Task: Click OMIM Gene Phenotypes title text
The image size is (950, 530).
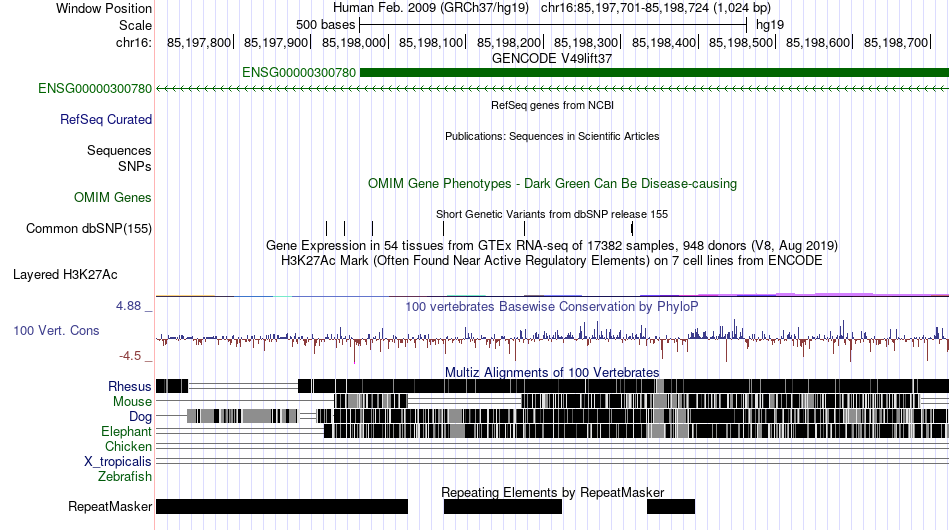Action: point(552,184)
